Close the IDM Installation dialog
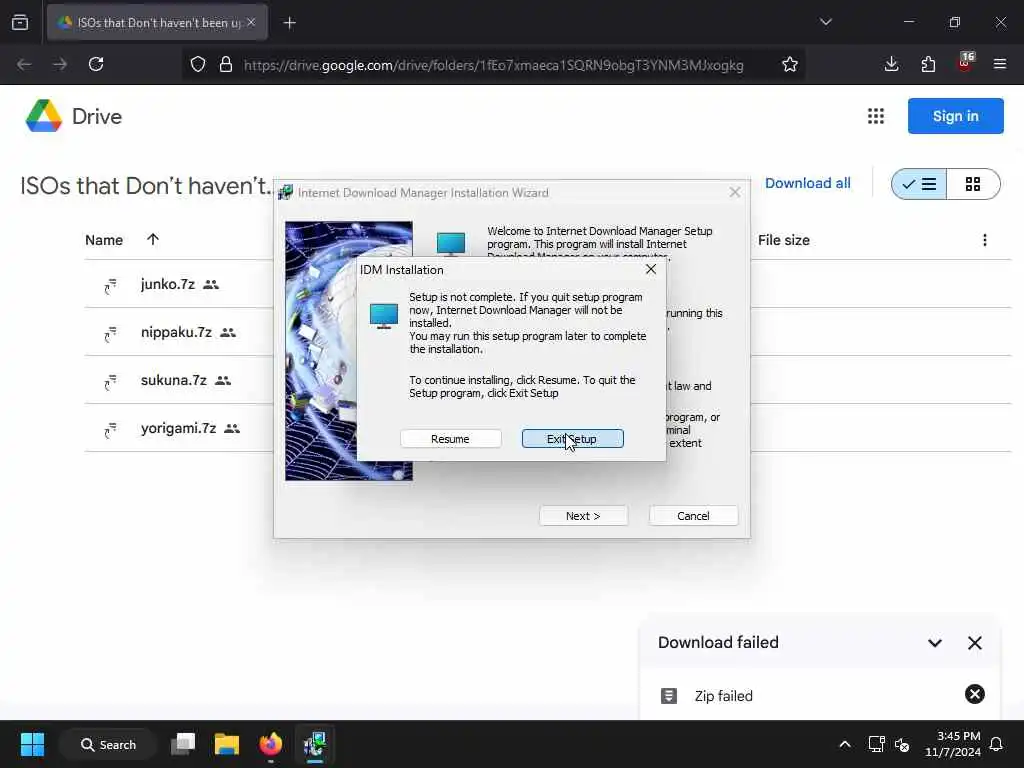Viewport: 1024px width, 768px height. 650,269
